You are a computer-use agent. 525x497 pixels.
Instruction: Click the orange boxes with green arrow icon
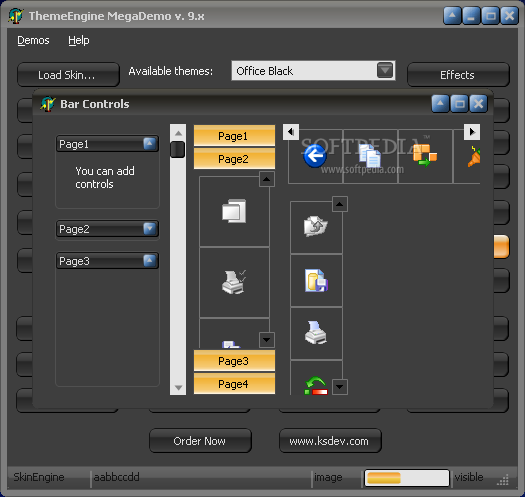tap(425, 155)
